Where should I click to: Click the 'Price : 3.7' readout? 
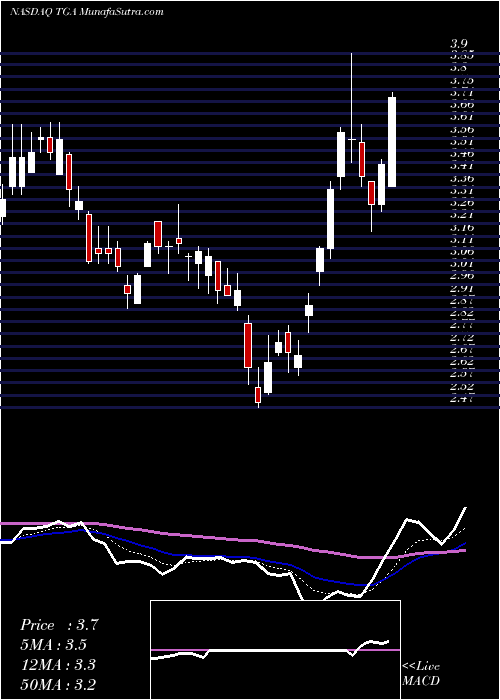tap(58, 625)
